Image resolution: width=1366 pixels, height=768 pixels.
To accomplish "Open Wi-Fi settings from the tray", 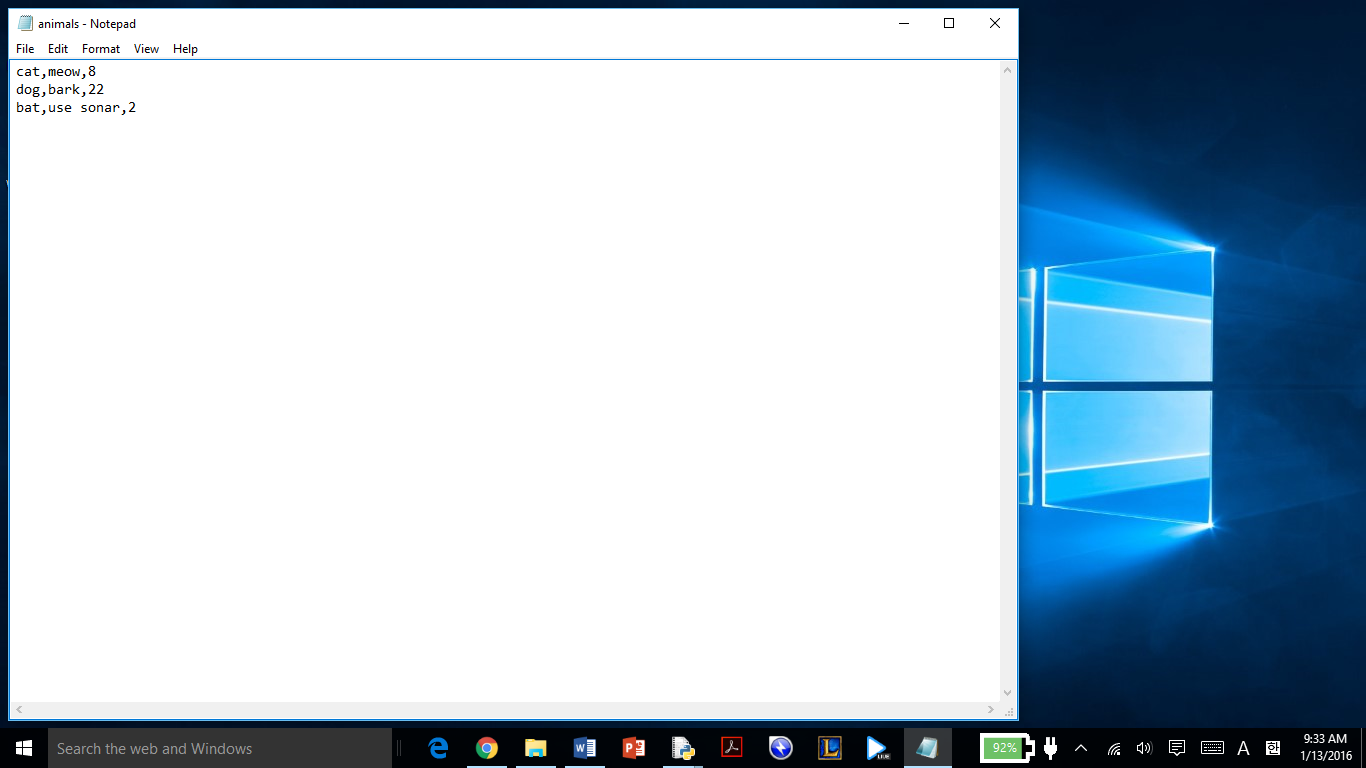I will [x=1112, y=748].
